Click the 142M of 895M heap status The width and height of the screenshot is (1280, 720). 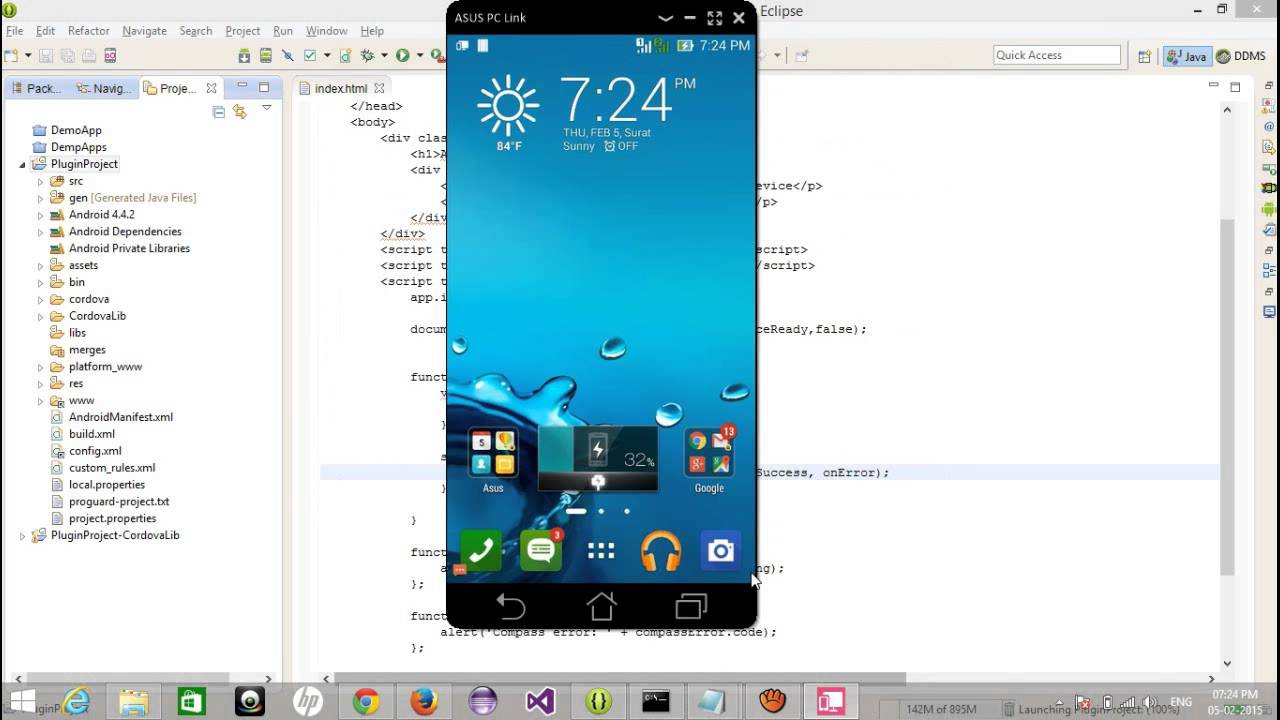point(940,709)
